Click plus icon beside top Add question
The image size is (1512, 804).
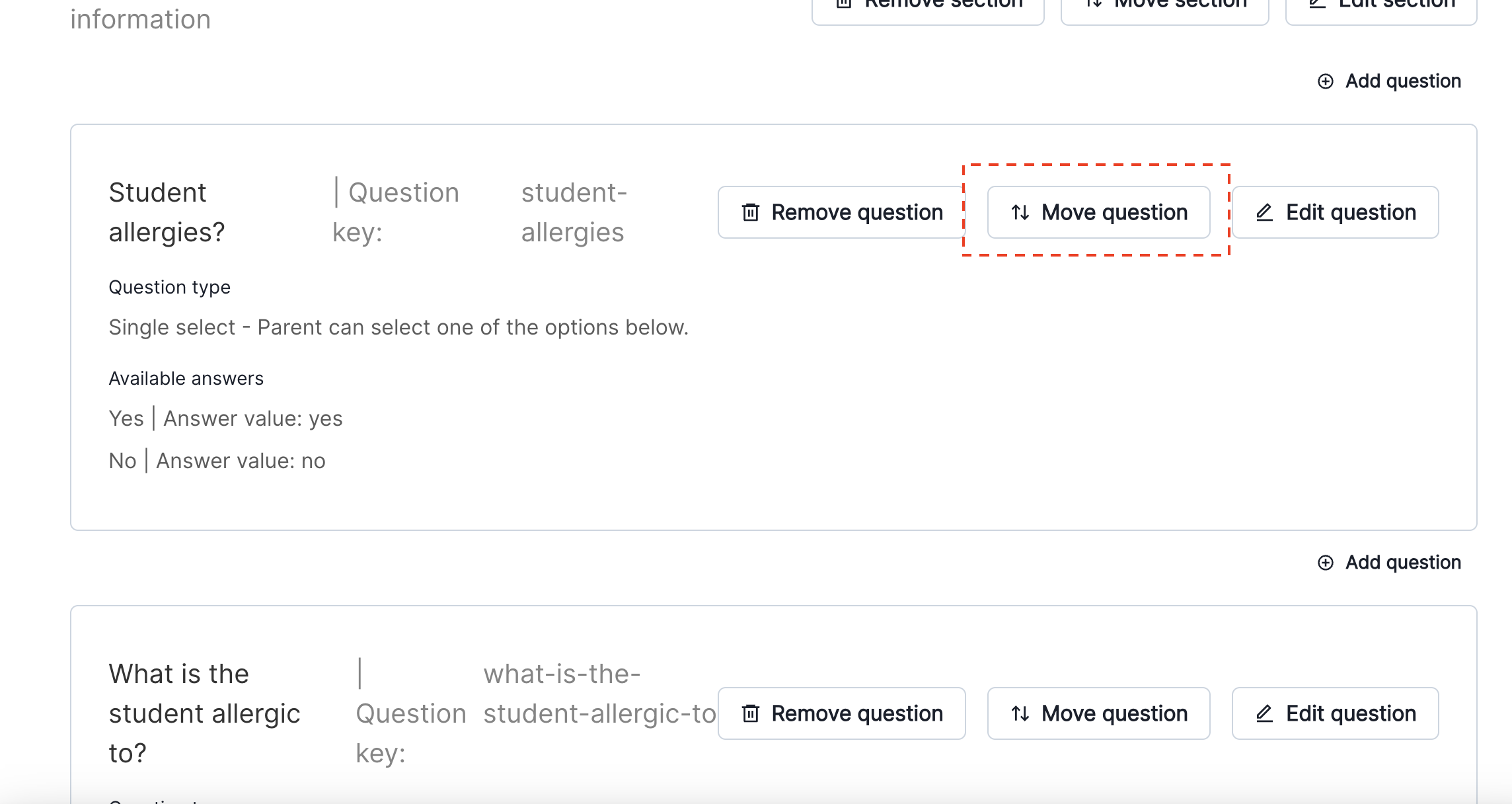(1325, 81)
